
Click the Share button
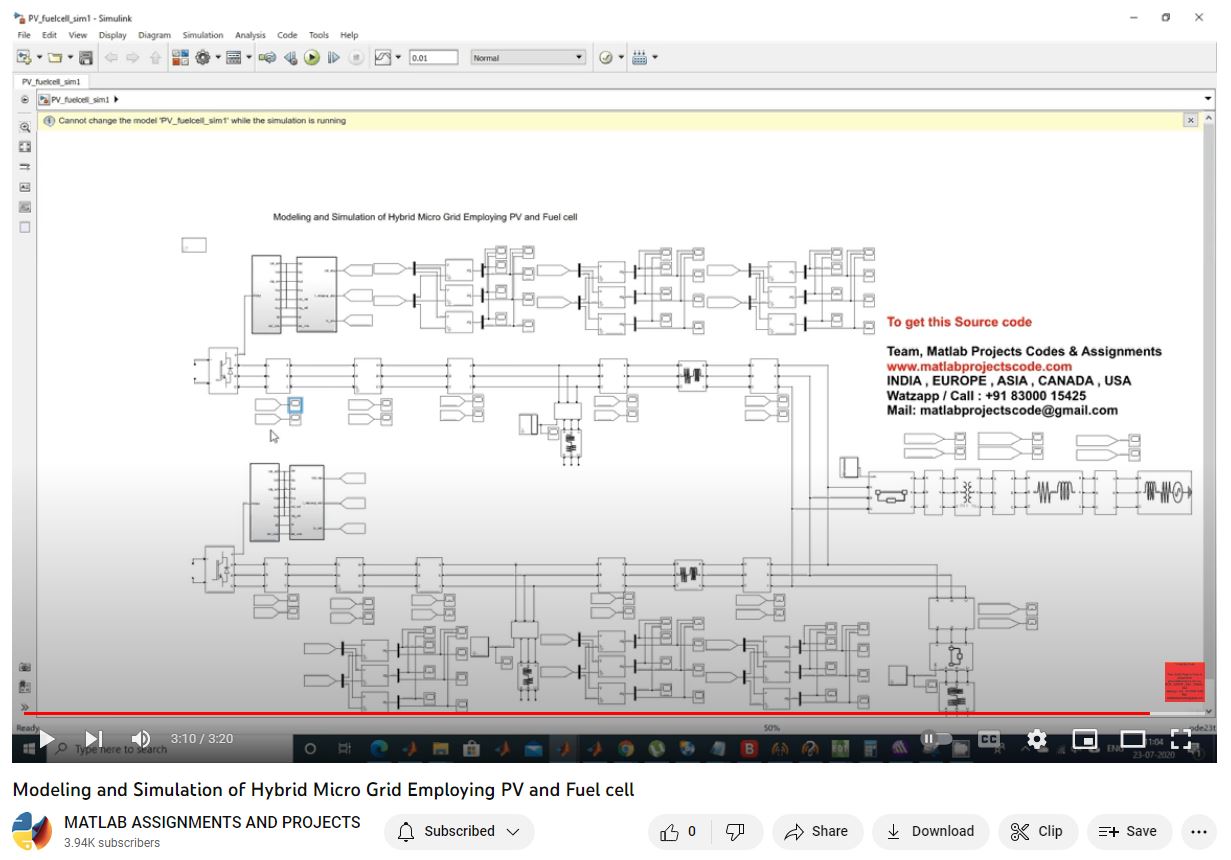pos(816,831)
